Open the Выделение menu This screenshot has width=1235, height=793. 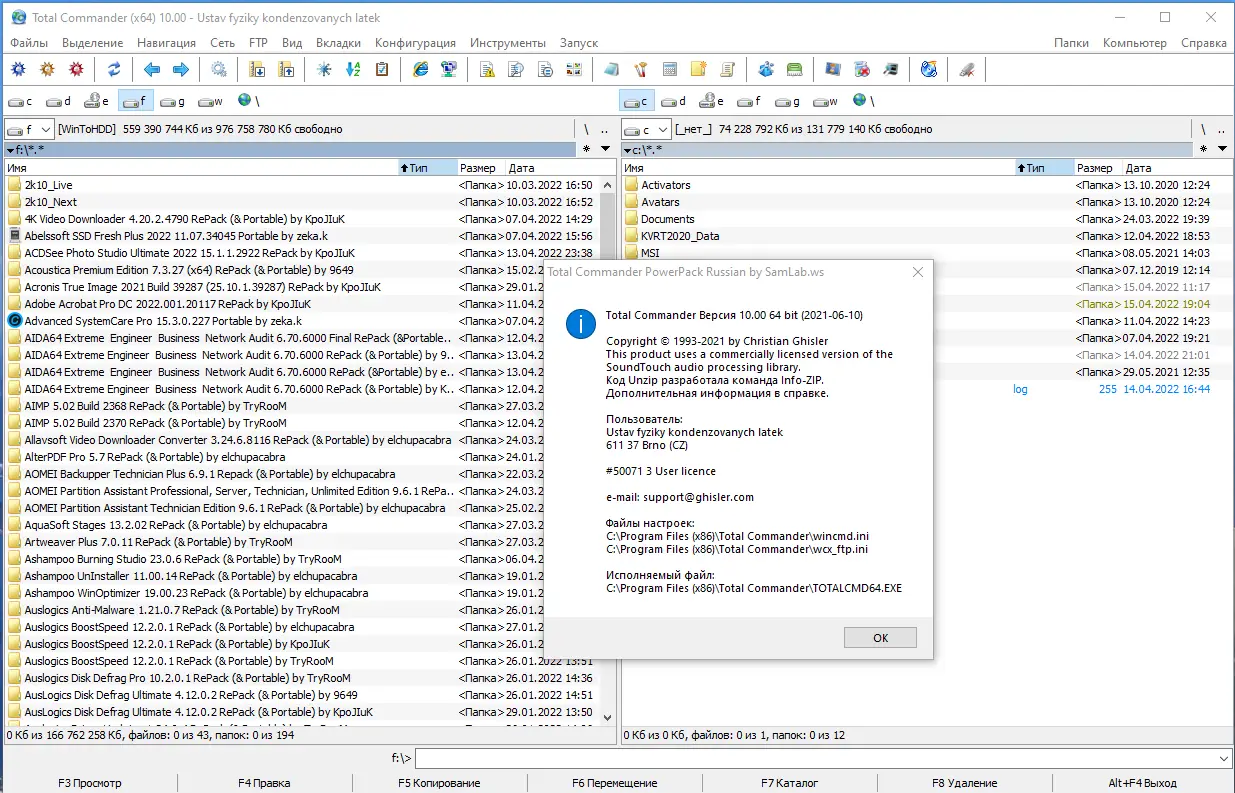tap(93, 43)
